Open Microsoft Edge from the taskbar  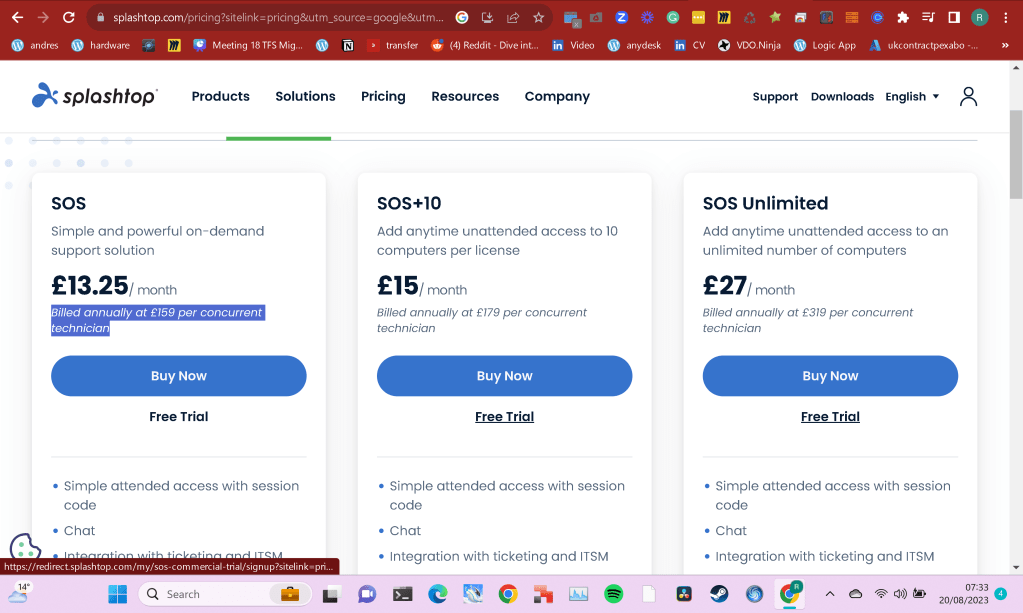(x=438, y=593)
